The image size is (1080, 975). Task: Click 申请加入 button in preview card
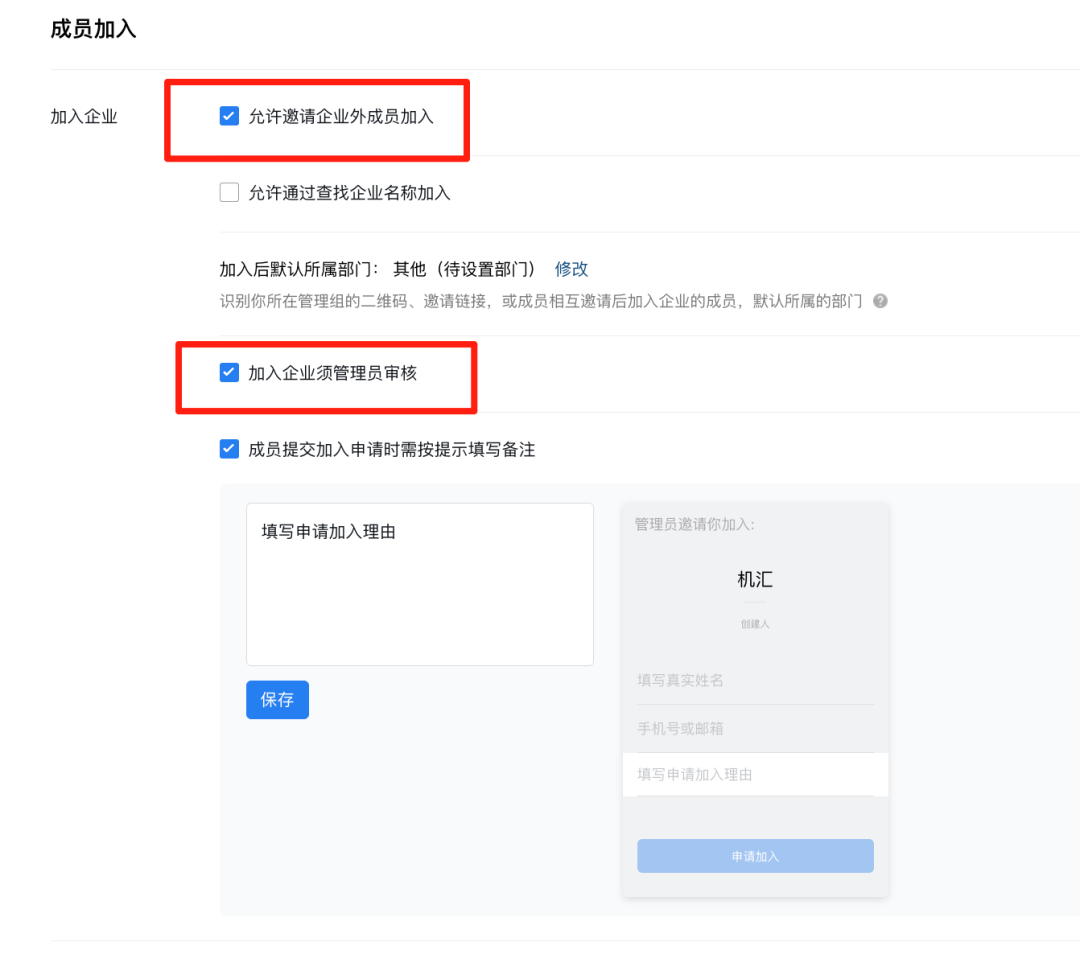pyautogui.click(x=755, y=856)
